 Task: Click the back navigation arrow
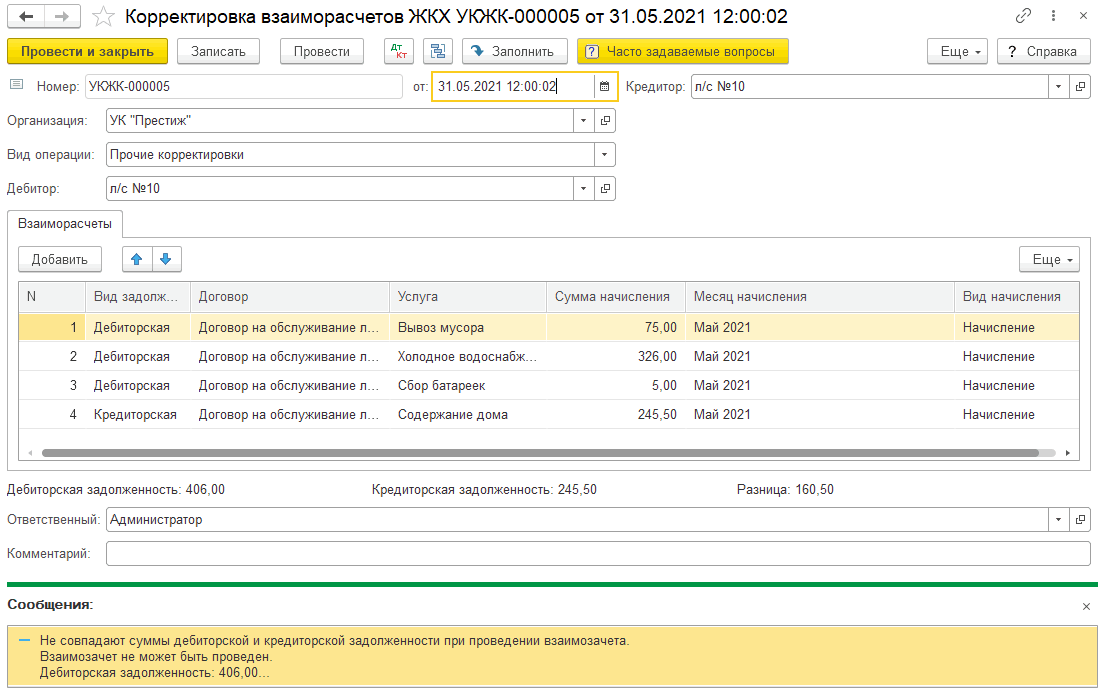[26, 17]
